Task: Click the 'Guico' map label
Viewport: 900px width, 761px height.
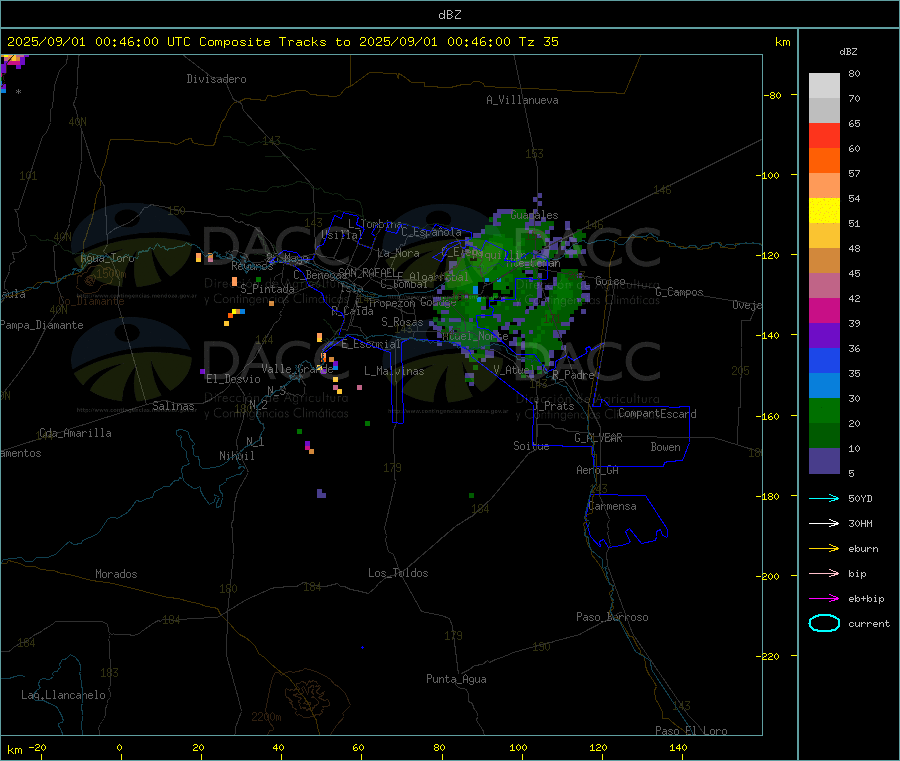Action: (610, 281)
